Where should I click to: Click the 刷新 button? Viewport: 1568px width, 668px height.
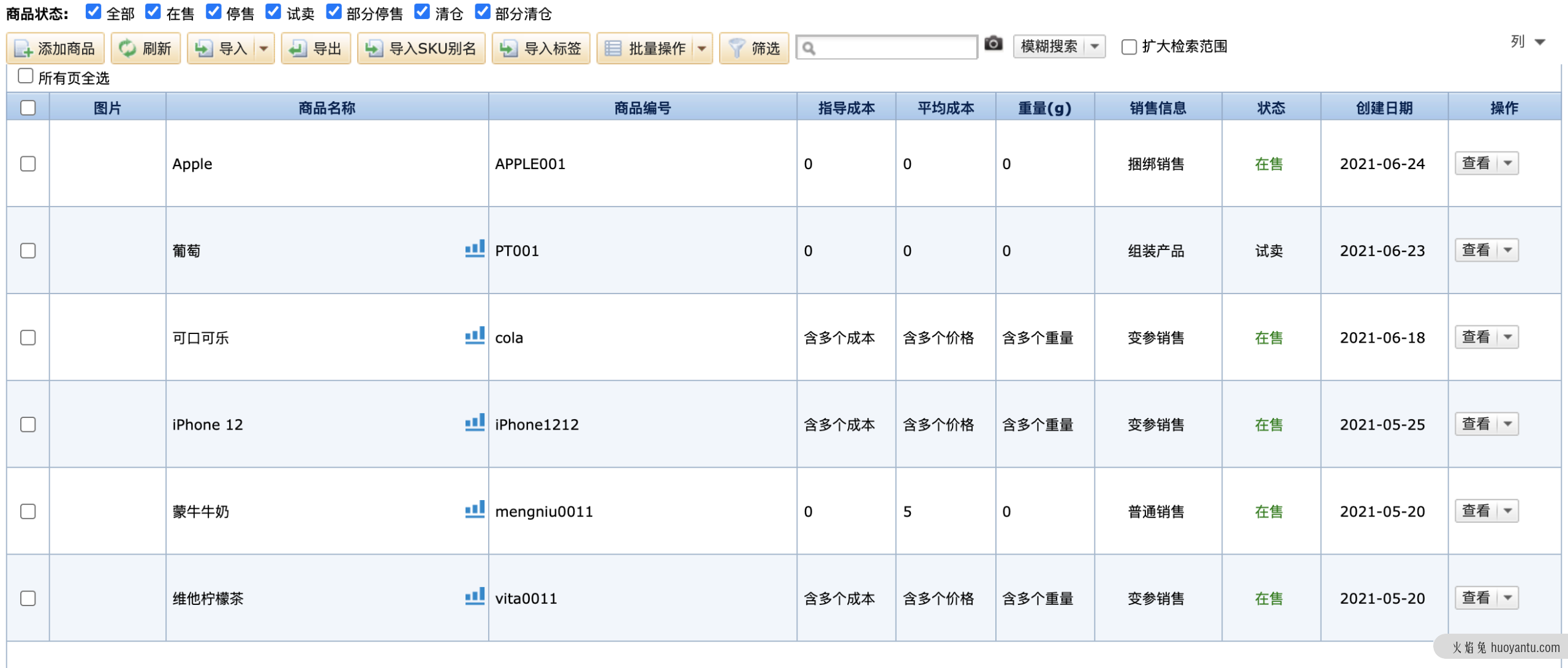(x=145, y=48)
